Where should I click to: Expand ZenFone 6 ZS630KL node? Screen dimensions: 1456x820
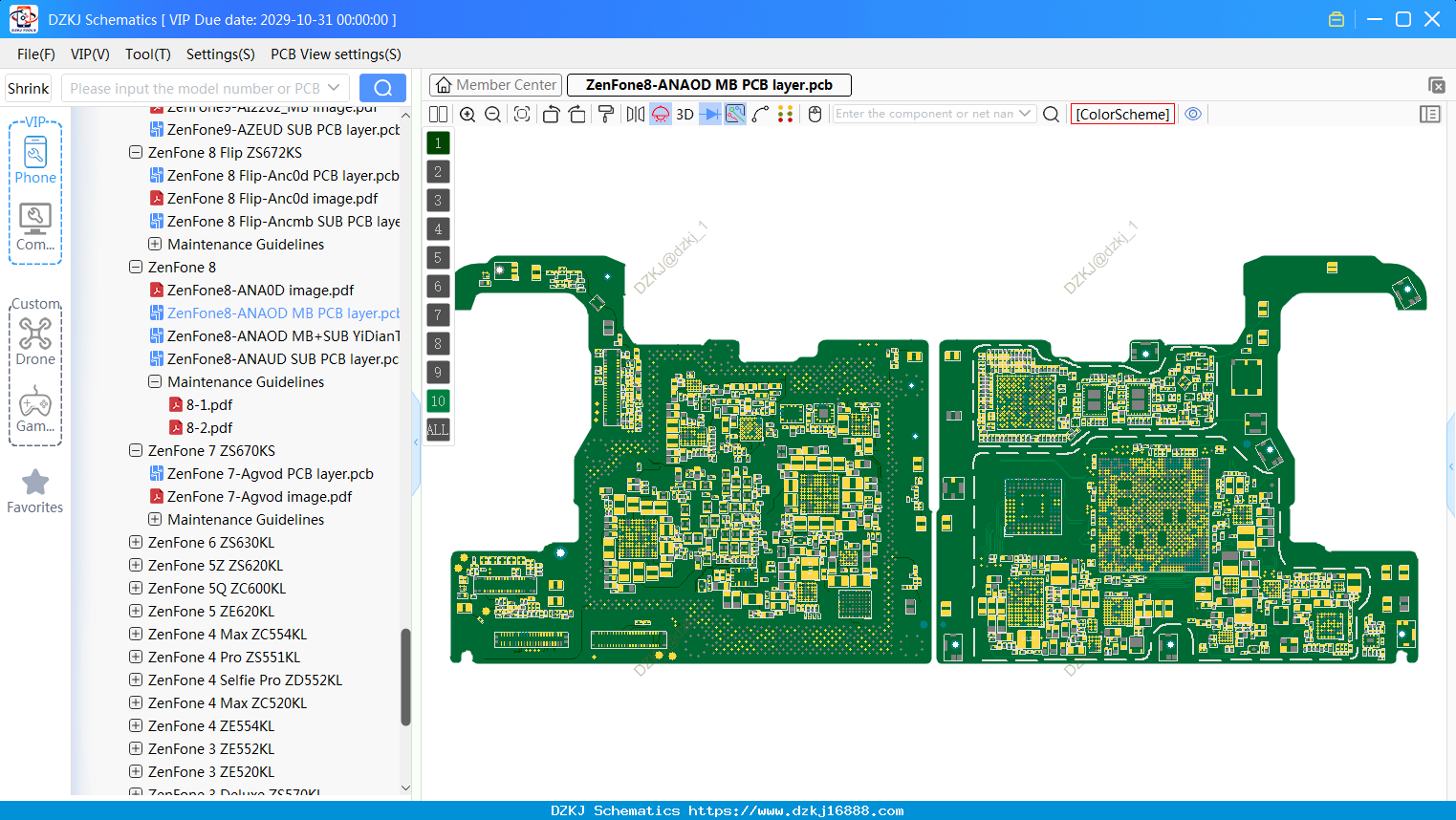pos(136,542)
